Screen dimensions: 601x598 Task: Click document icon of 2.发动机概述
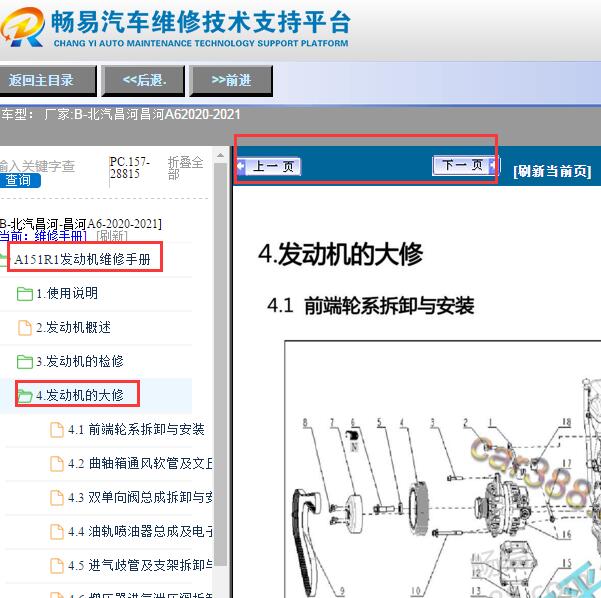pos(25,328)
